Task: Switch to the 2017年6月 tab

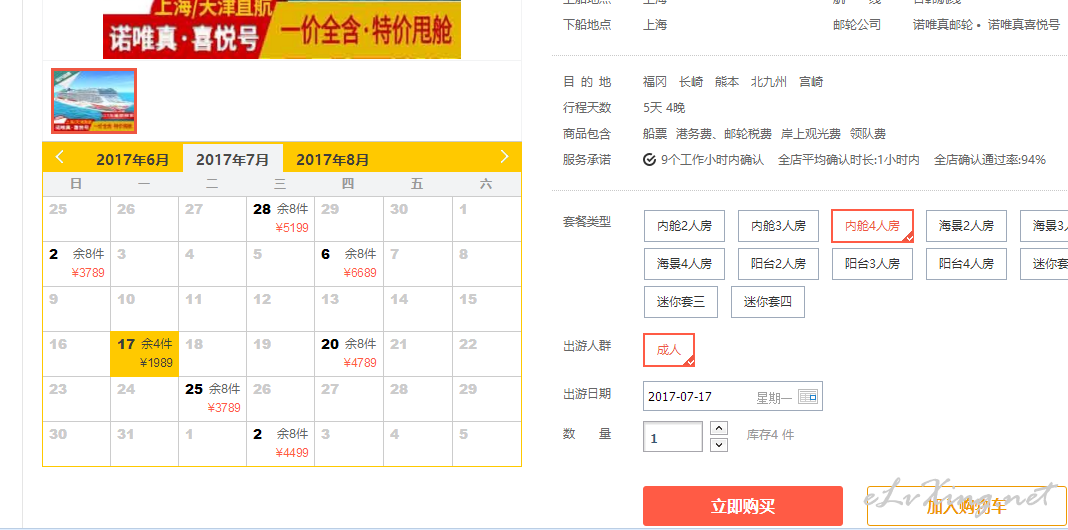Action: (x=132, y=160)
